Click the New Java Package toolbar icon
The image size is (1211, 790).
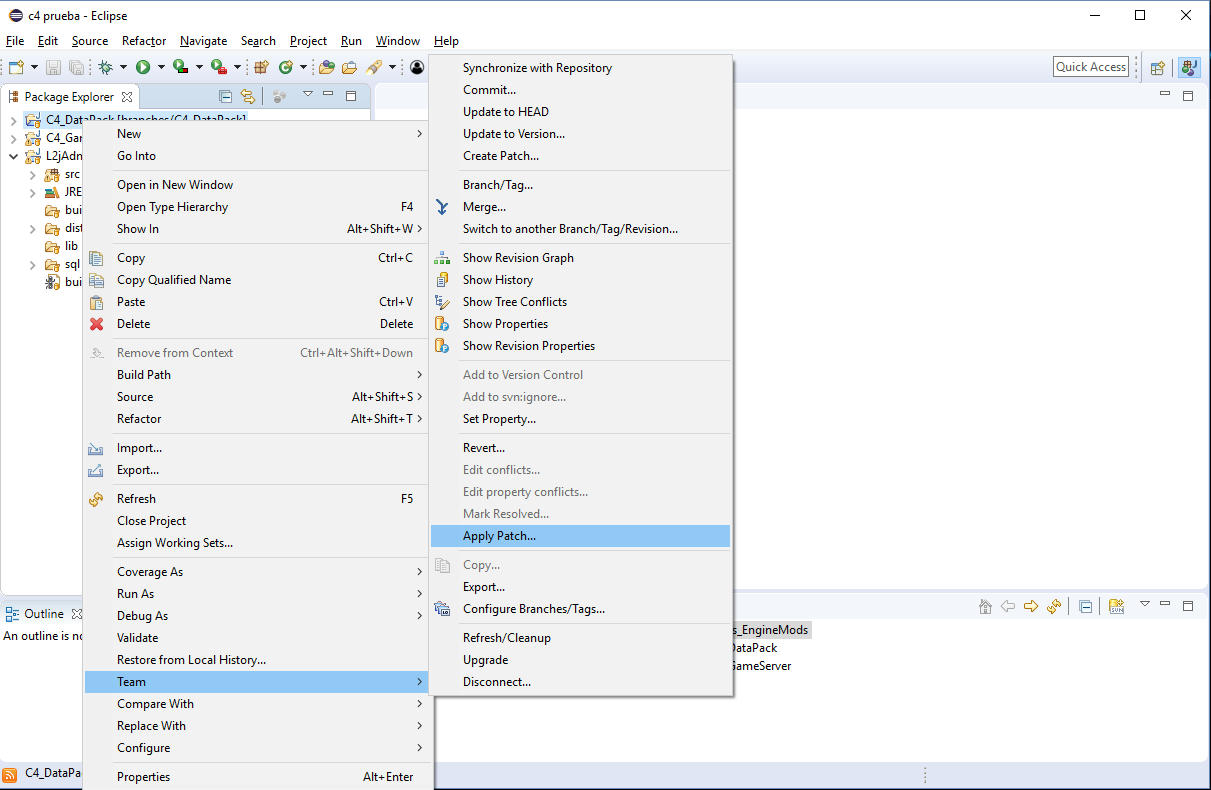coord(261,67)
